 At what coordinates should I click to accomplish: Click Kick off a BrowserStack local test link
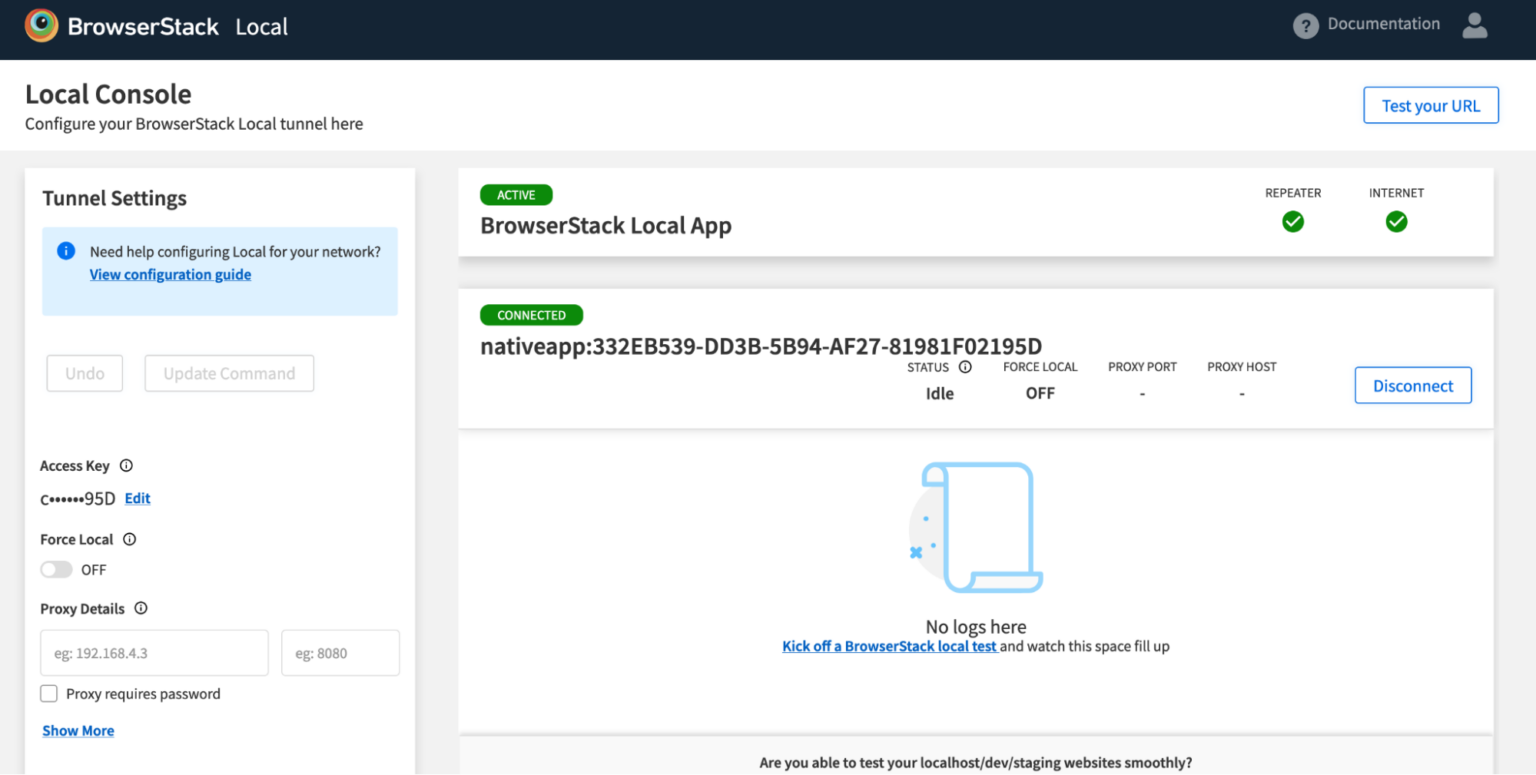pyautogui.click(x=889, y=646)
